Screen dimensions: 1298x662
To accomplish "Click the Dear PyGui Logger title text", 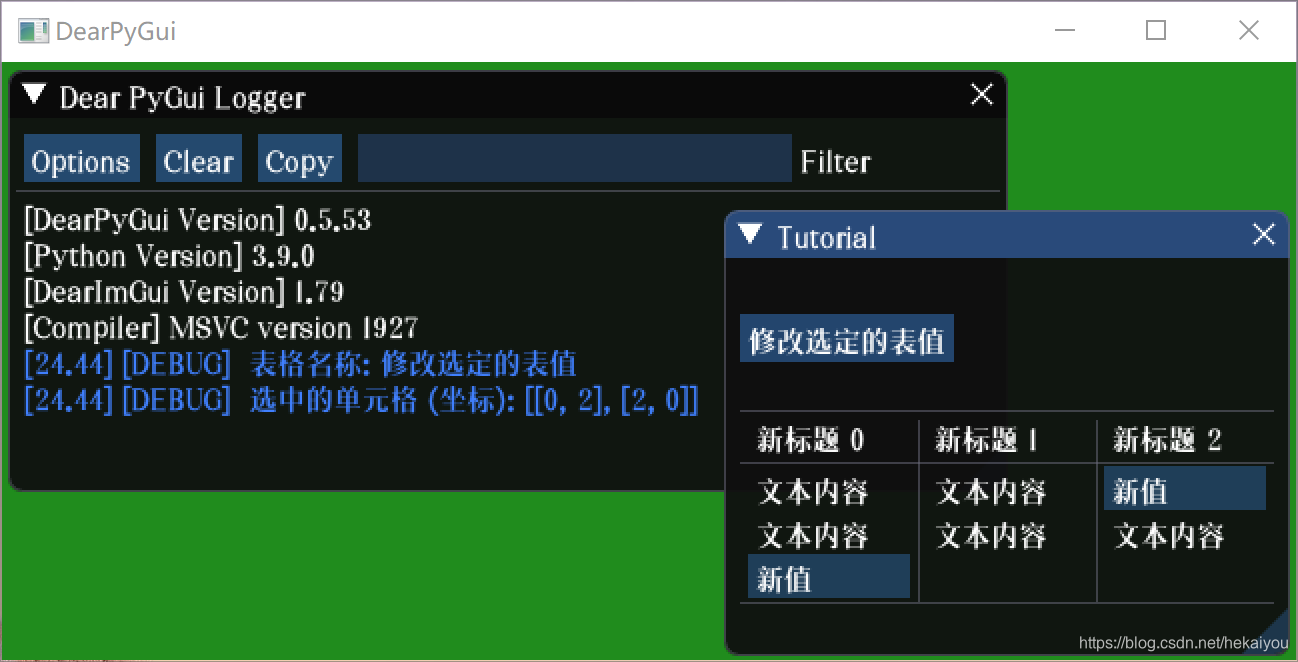I will tap(183, 97).
